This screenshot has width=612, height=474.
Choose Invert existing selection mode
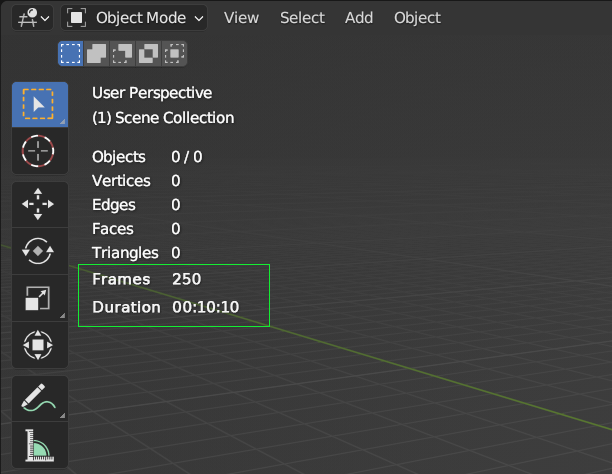pyautogui.click(x=148, y=53)
